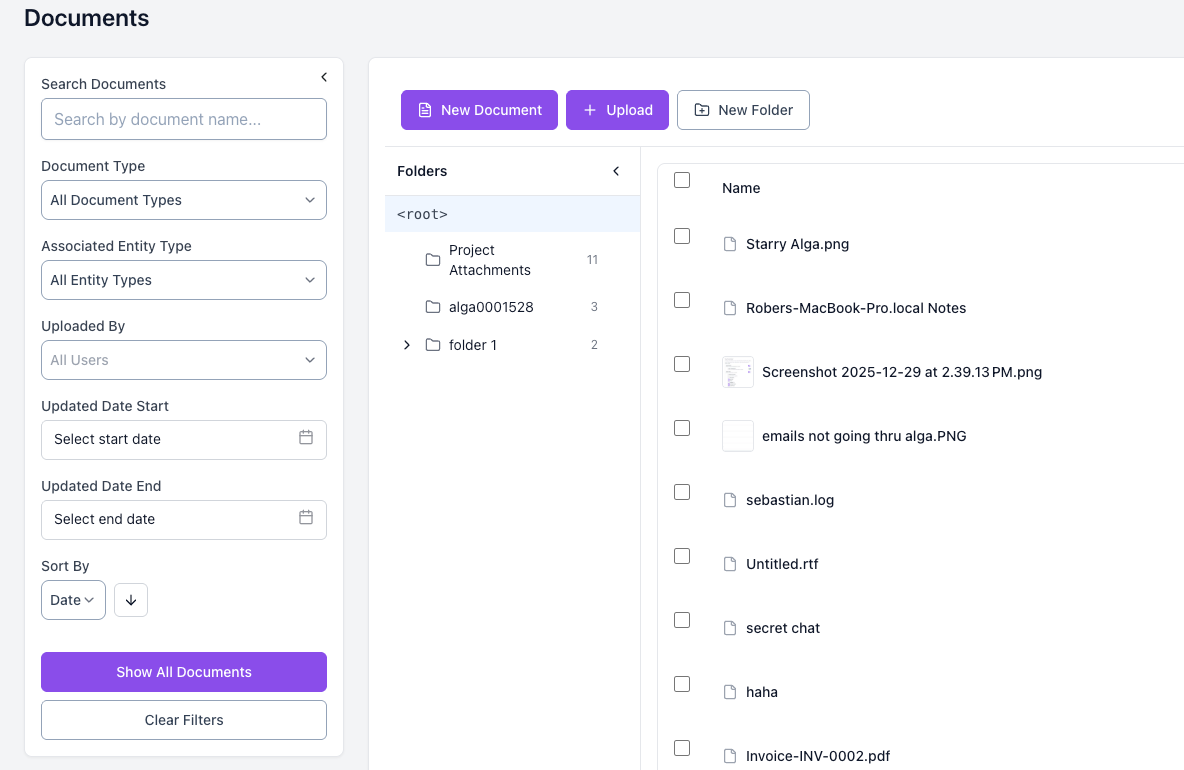
Task: Check the select-all checkbox in the header
Action: pyautogui.click(x=682, y=180)
